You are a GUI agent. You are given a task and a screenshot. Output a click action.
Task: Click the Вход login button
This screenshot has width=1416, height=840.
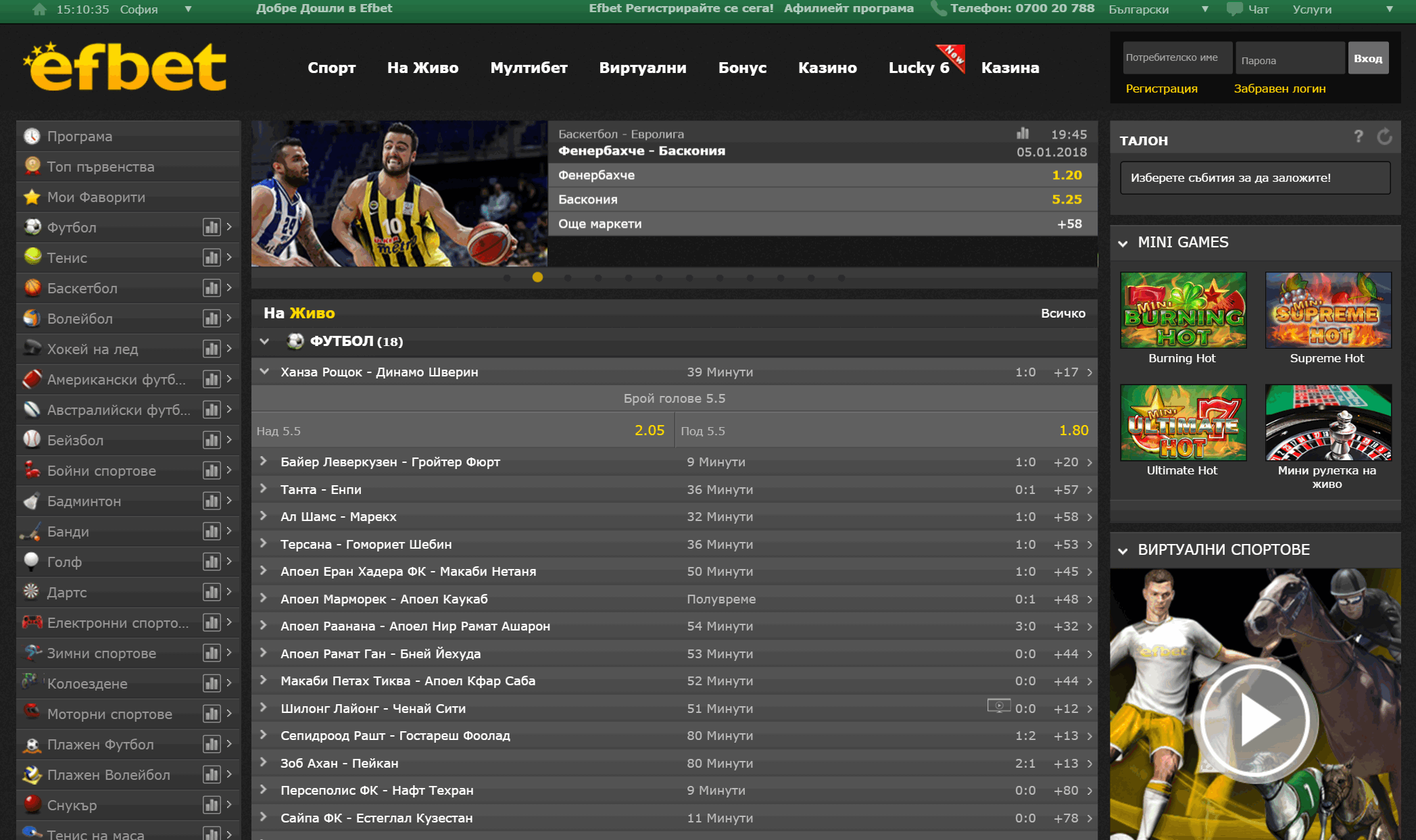click(x=1368, y=58)
